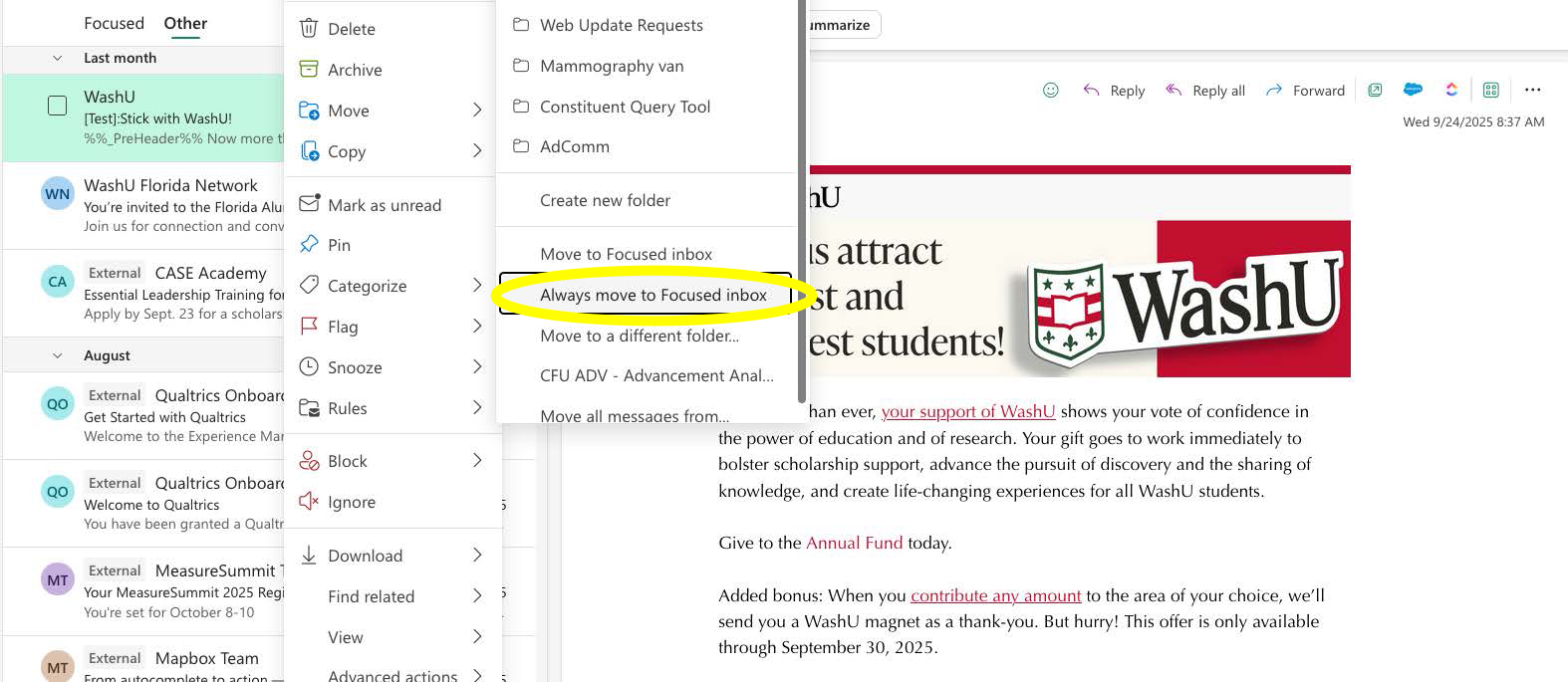Click the CA avatar of CASE Academy
Viewport: 1568px width, 682px height.
[x=58, y=281]
